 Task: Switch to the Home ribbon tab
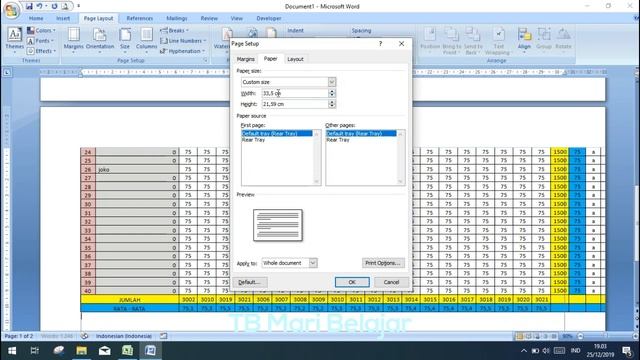tap(36, 18)
